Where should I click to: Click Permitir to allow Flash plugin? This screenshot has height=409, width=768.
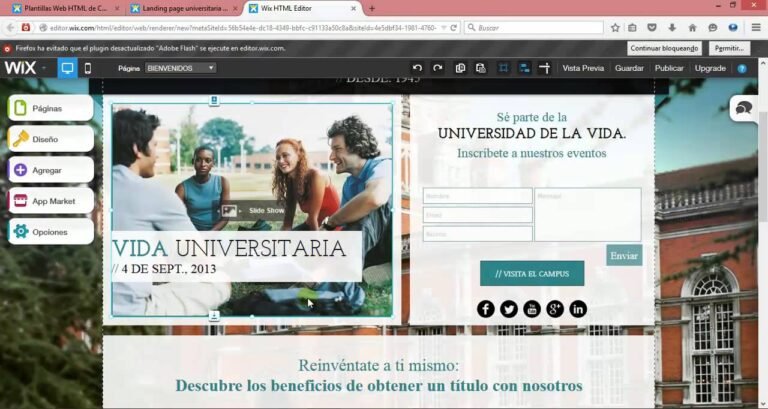pos(729,48)
